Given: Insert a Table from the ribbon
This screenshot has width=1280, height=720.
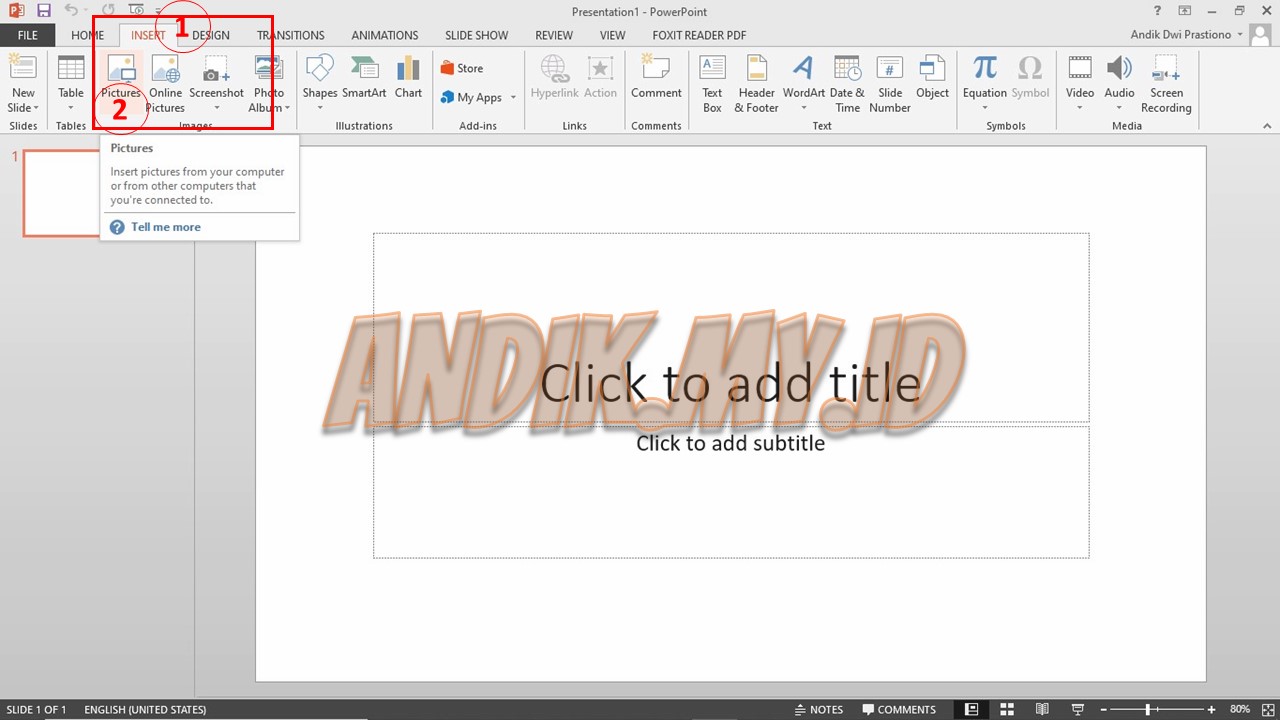Looking at the screenshot, I should 71,84.
